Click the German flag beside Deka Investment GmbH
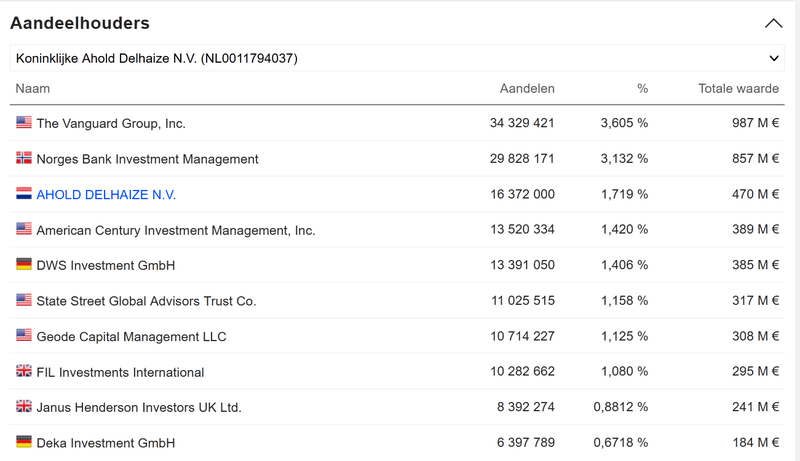Image resolution: width=800 pixels, height=461 pixels. 24,442
